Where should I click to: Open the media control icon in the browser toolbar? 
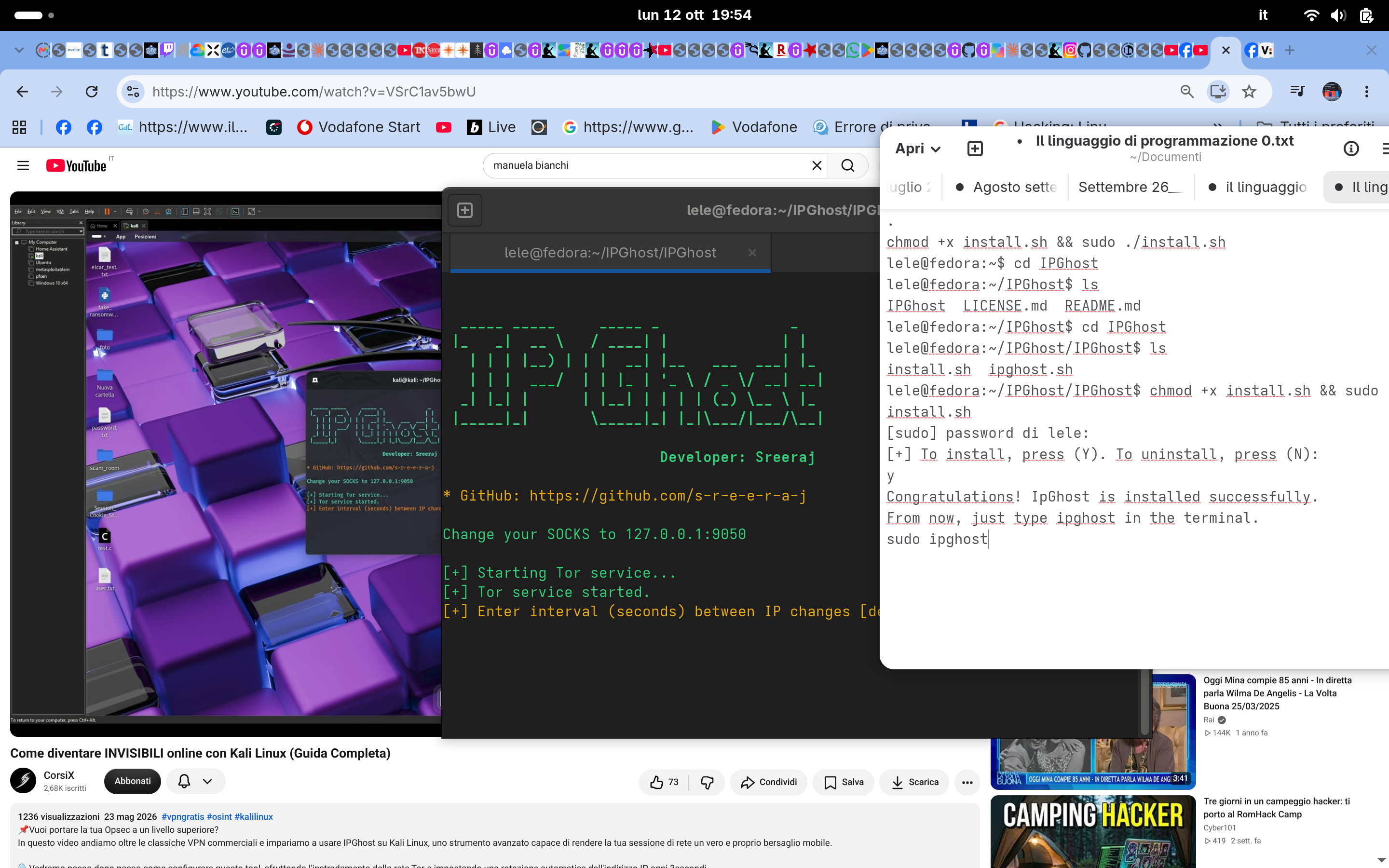[1297, 92]
